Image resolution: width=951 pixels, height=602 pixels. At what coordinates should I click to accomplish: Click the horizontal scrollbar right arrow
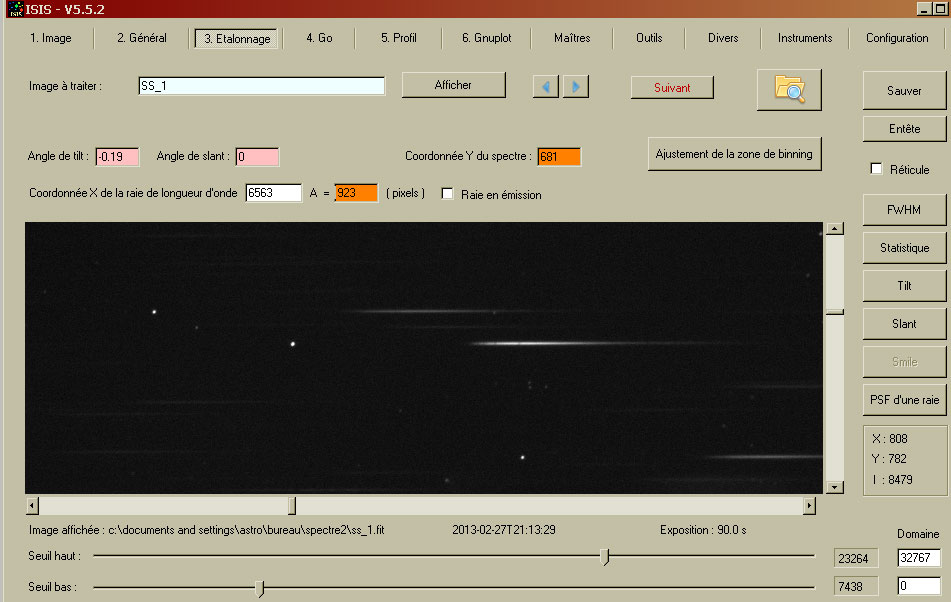(x=808, y=505)
